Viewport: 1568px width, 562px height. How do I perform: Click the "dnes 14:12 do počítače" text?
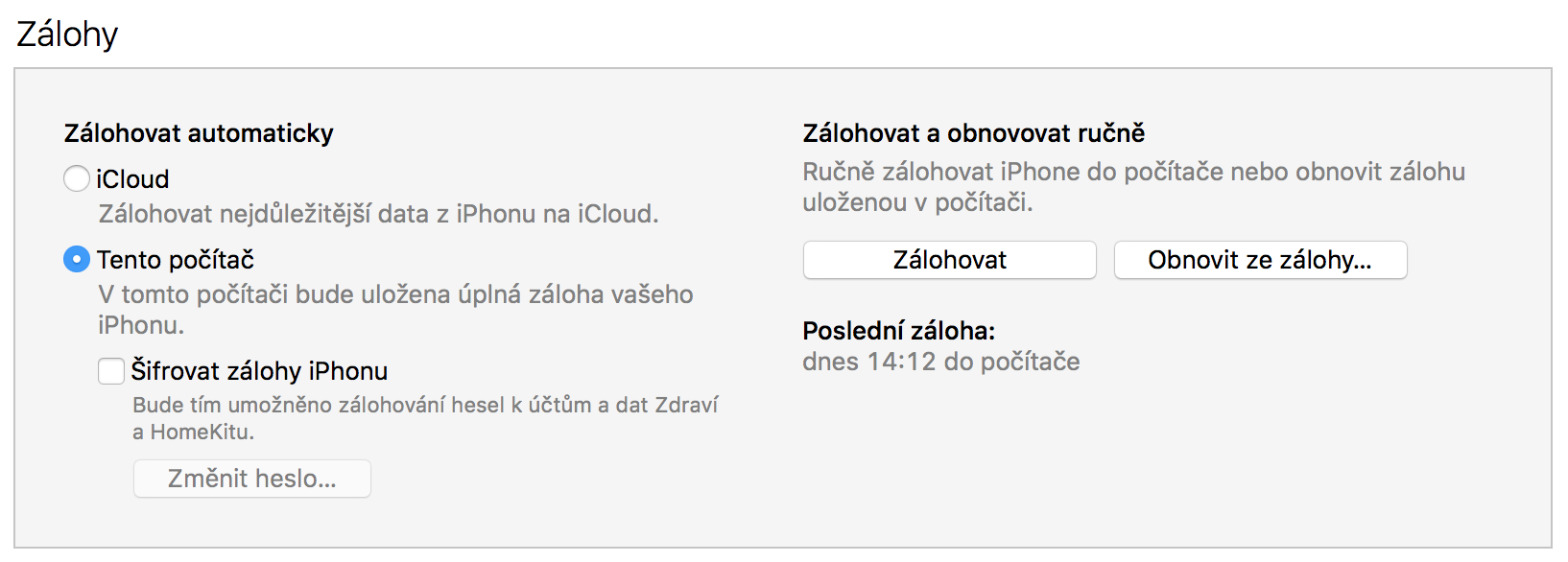point(940,362)
